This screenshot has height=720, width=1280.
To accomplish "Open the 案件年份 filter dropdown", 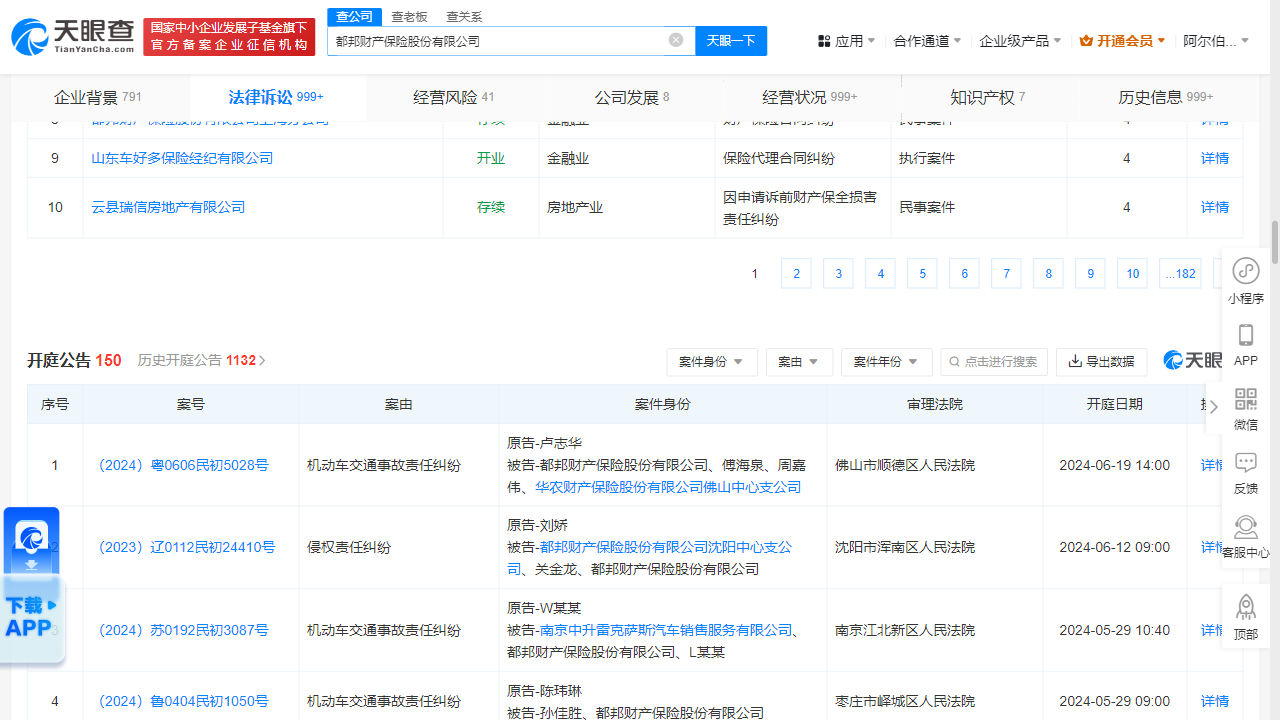I will coord(886,362).
